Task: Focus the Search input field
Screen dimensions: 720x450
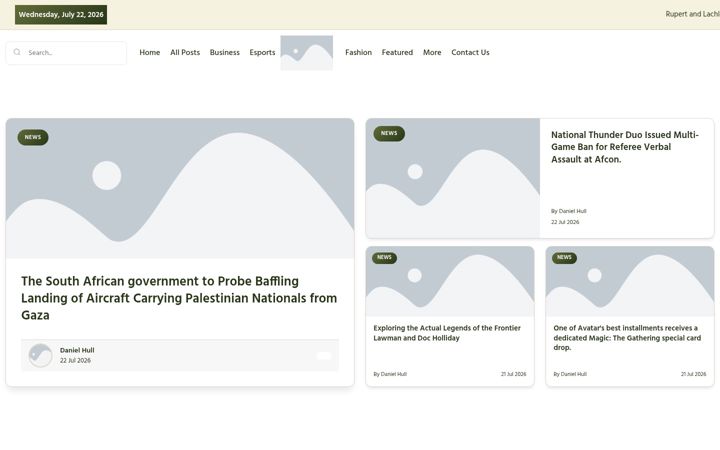Action: 66,53
